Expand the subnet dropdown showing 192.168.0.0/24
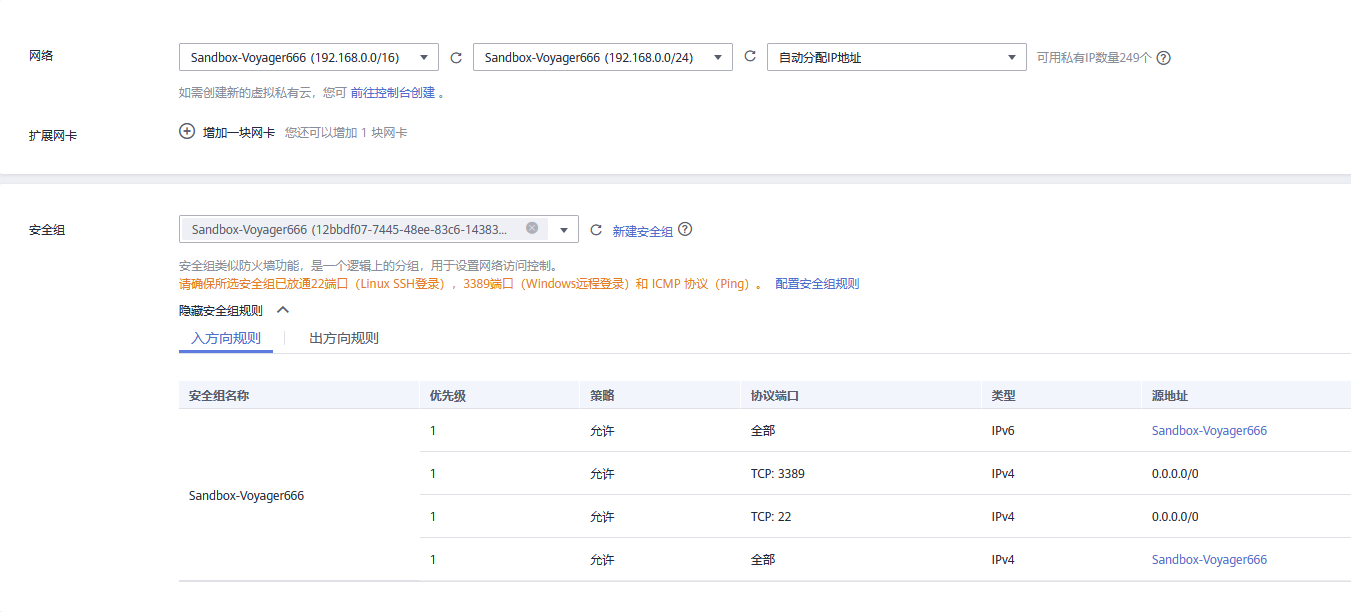The width and height of the screenshot is (1351, 612). click(x=602, y=58)
